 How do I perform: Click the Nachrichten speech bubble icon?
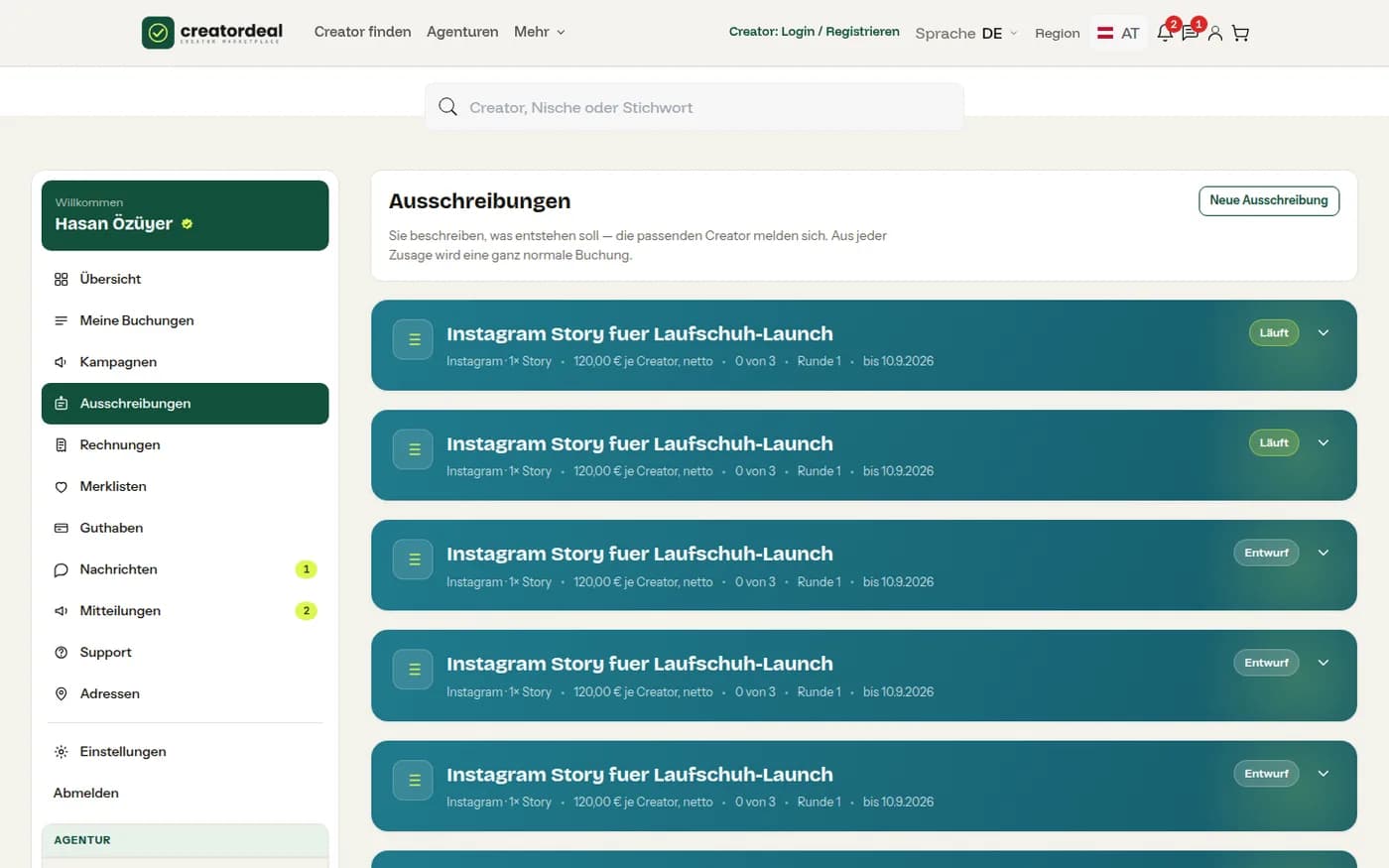pos(61,569)
